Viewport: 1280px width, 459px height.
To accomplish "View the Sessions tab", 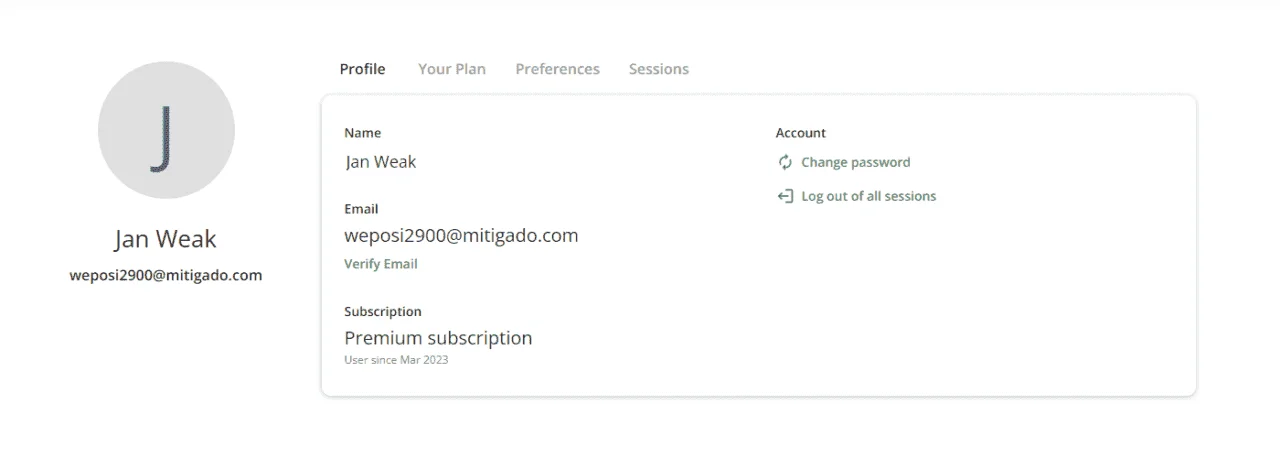I will 659,69.
